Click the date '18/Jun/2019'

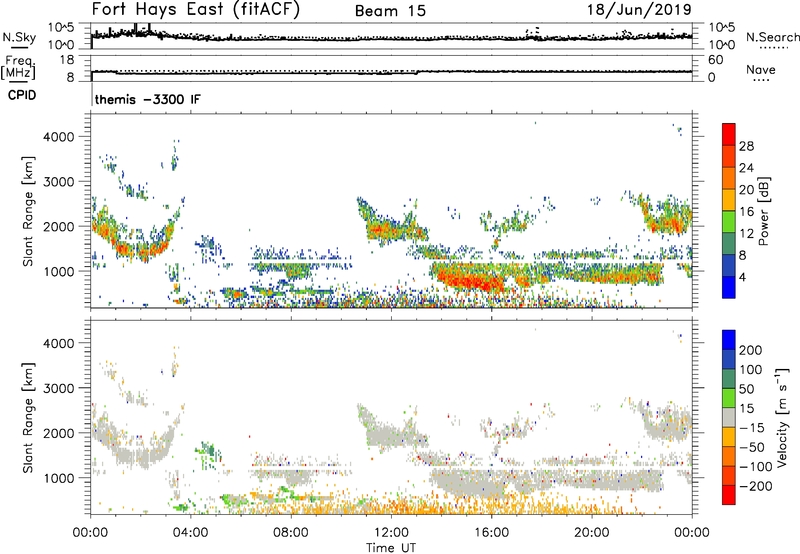[639, 9]
